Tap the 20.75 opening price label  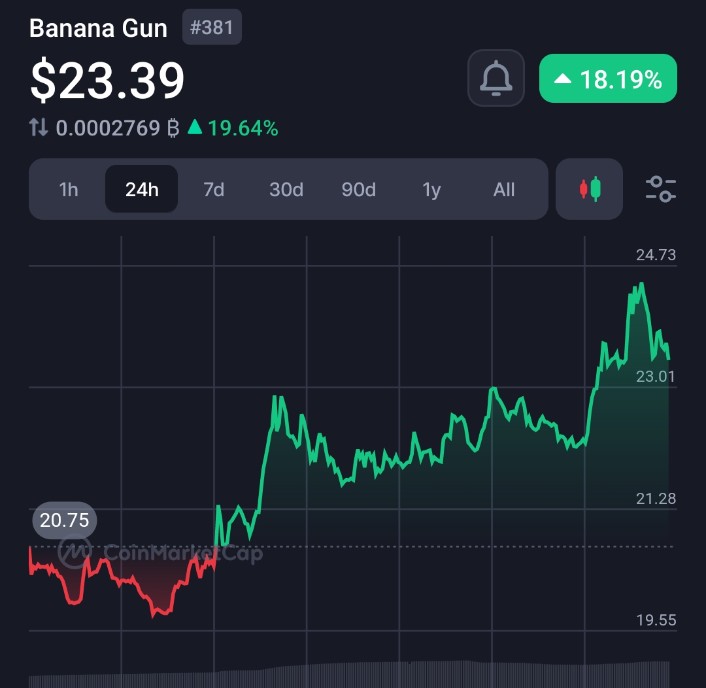pyautogui.click(x=64, y=520)
